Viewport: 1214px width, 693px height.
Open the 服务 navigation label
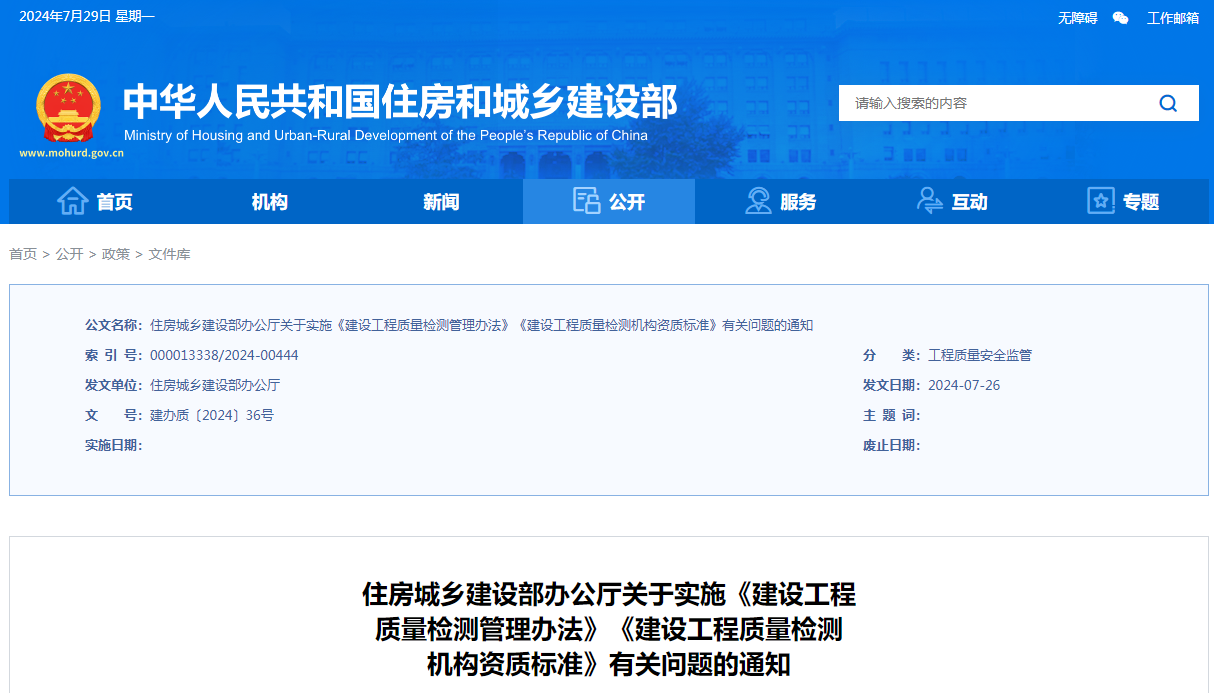798,202
